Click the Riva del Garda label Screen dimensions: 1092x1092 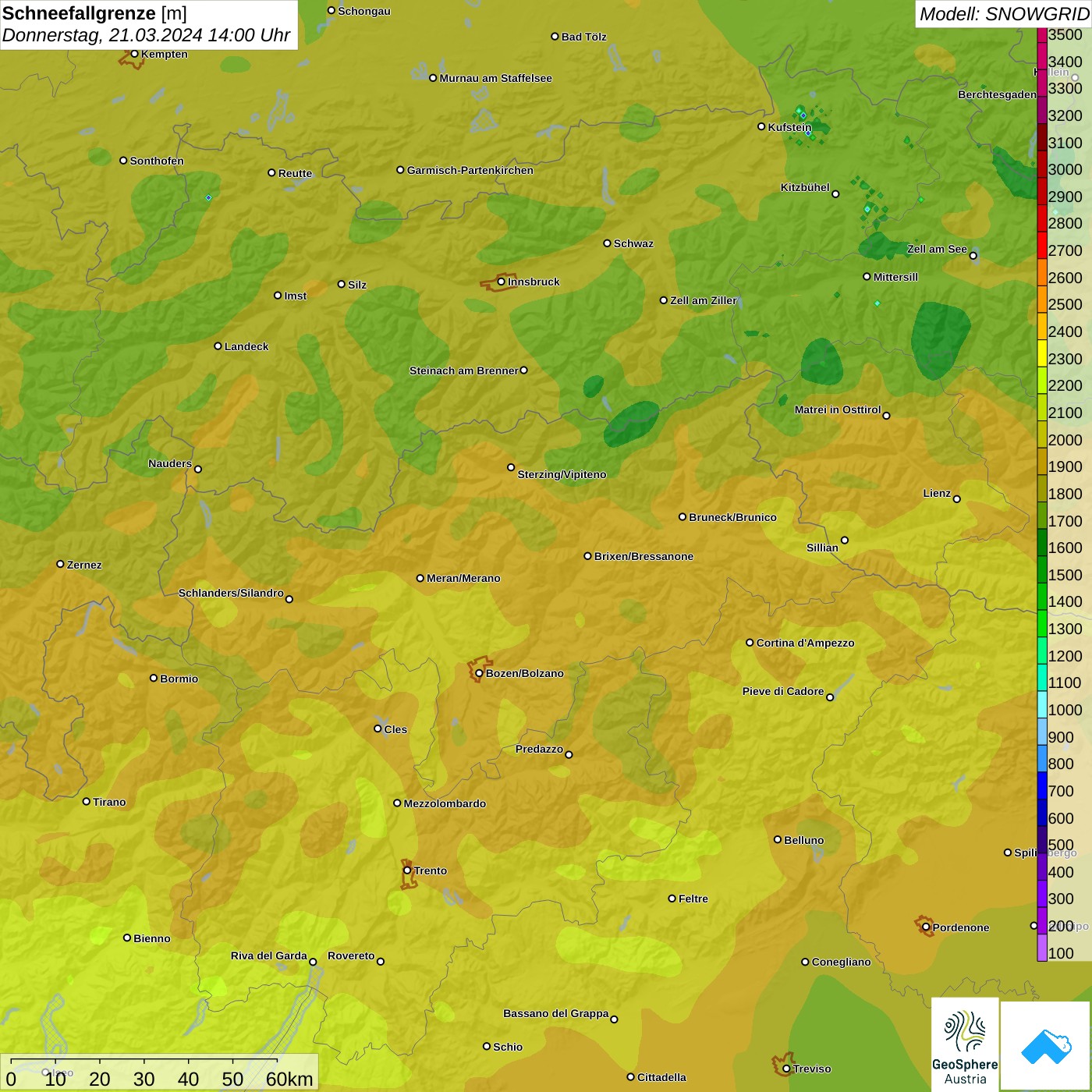pos(268,955)
